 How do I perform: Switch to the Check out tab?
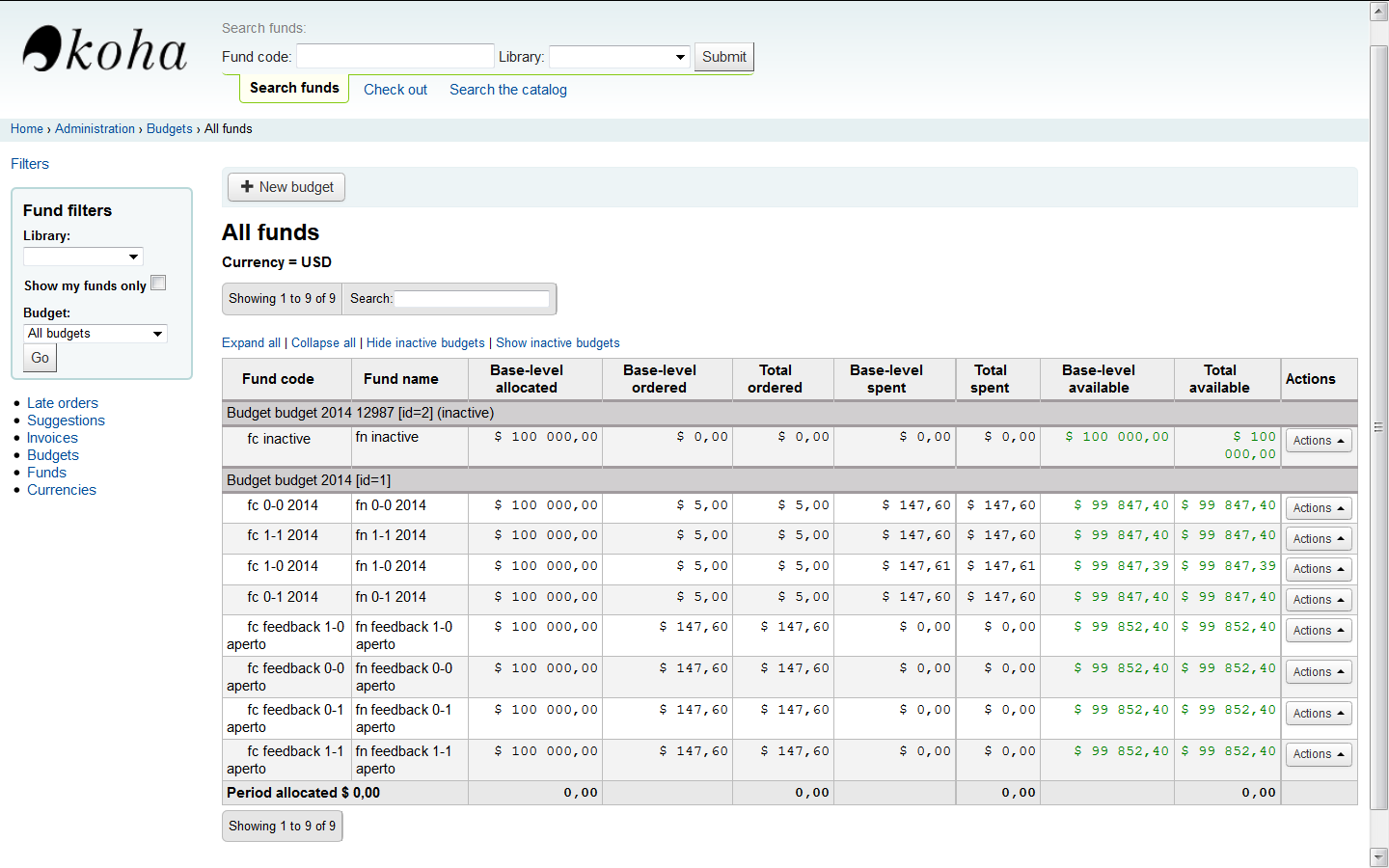coord(395,90)
